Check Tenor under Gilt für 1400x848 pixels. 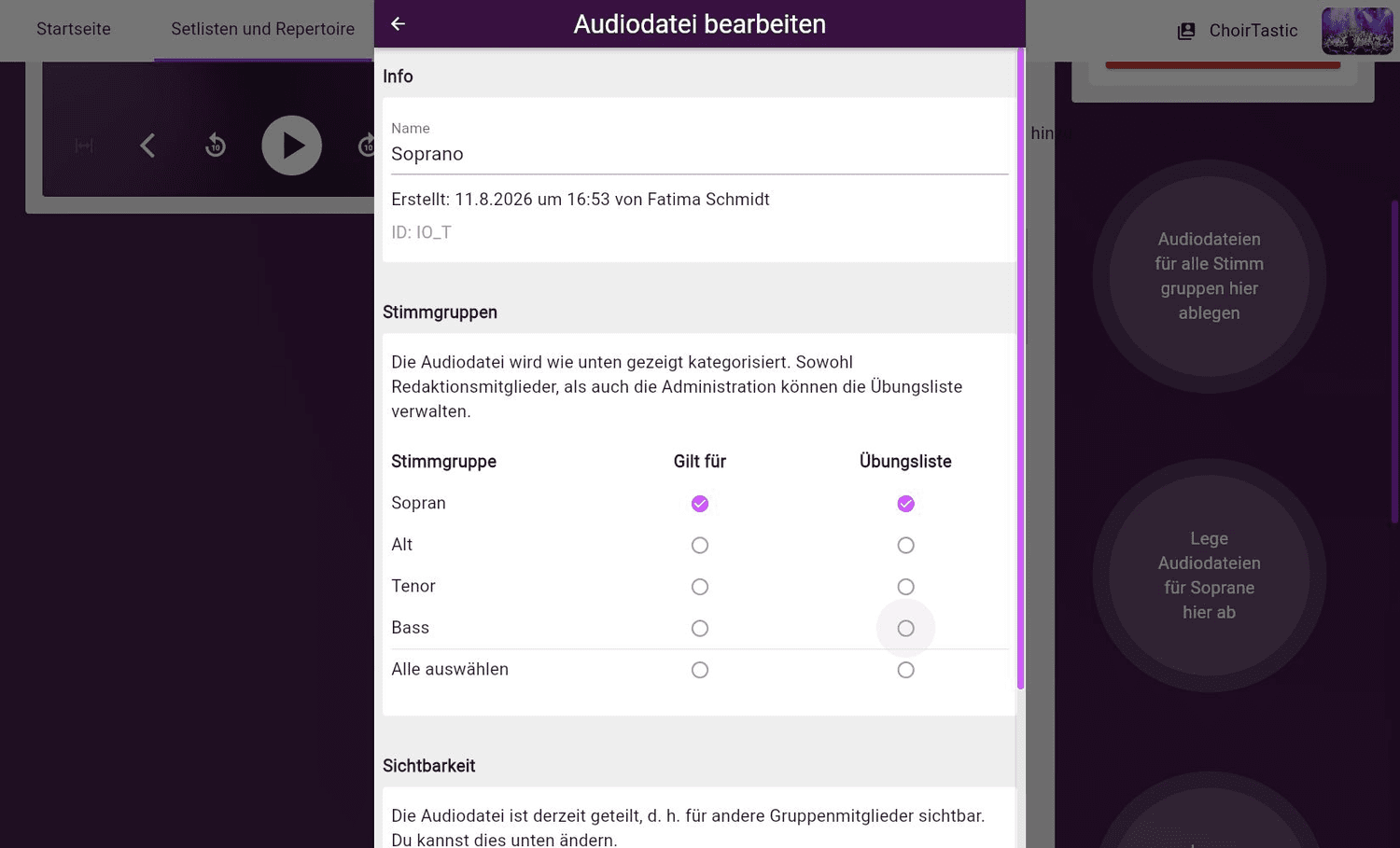[700, 587]
